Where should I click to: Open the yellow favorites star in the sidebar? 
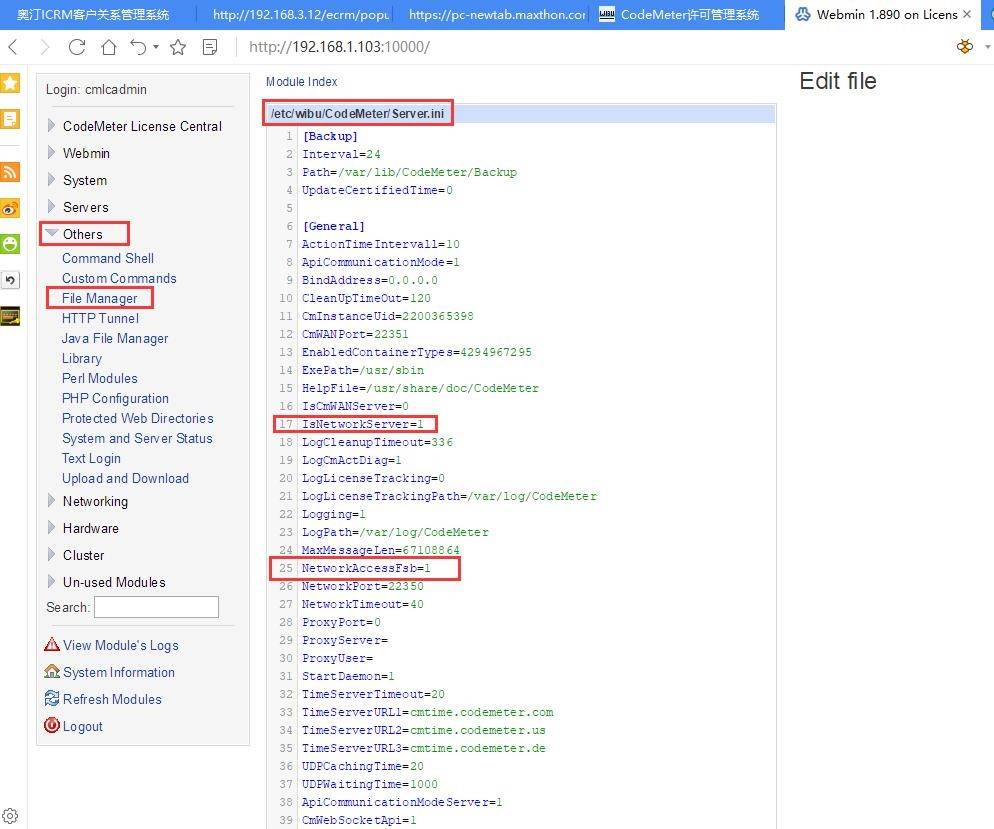pos(10,83)
